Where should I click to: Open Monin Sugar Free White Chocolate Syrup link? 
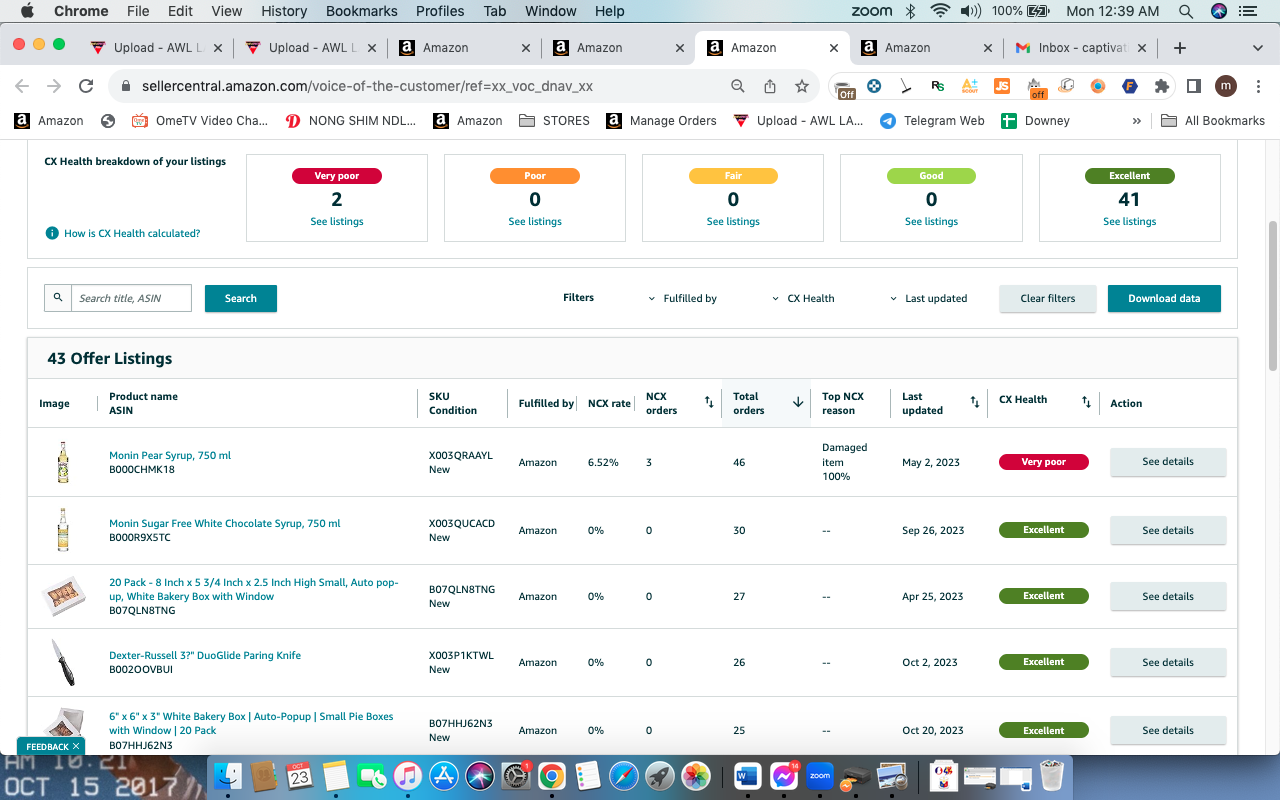point(225,523)
